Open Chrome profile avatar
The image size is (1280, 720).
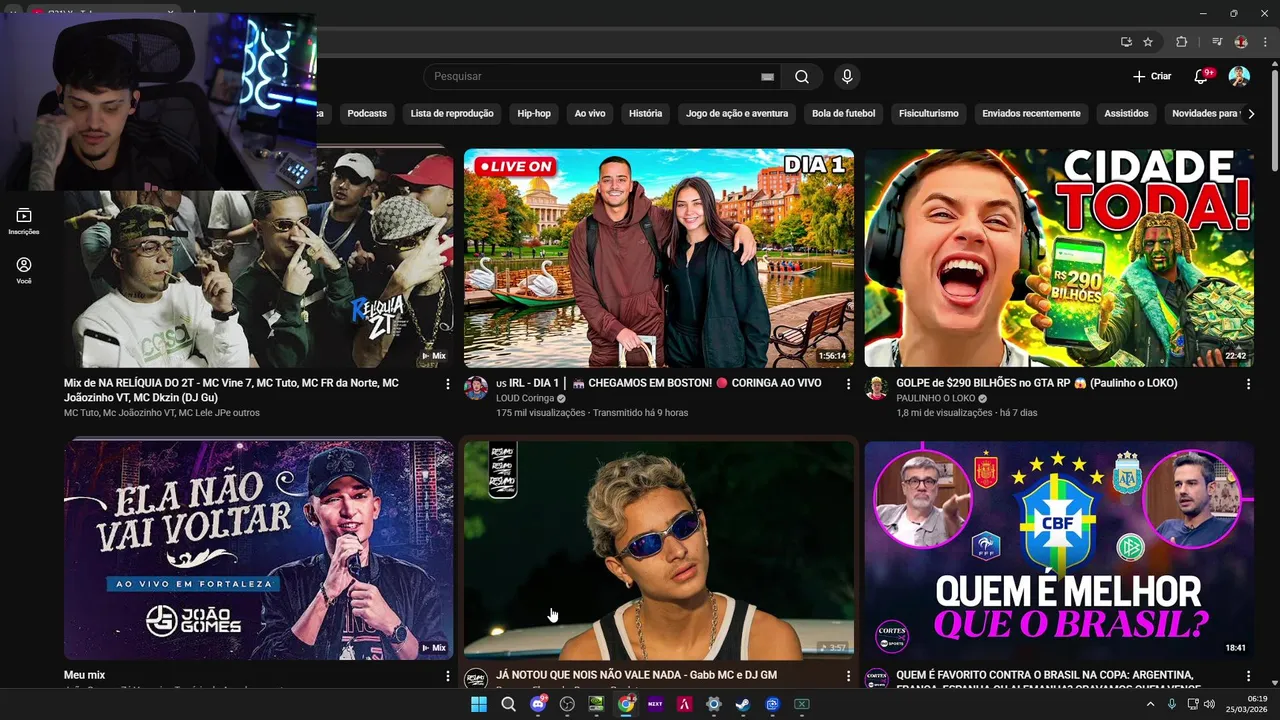(1241, 42)
